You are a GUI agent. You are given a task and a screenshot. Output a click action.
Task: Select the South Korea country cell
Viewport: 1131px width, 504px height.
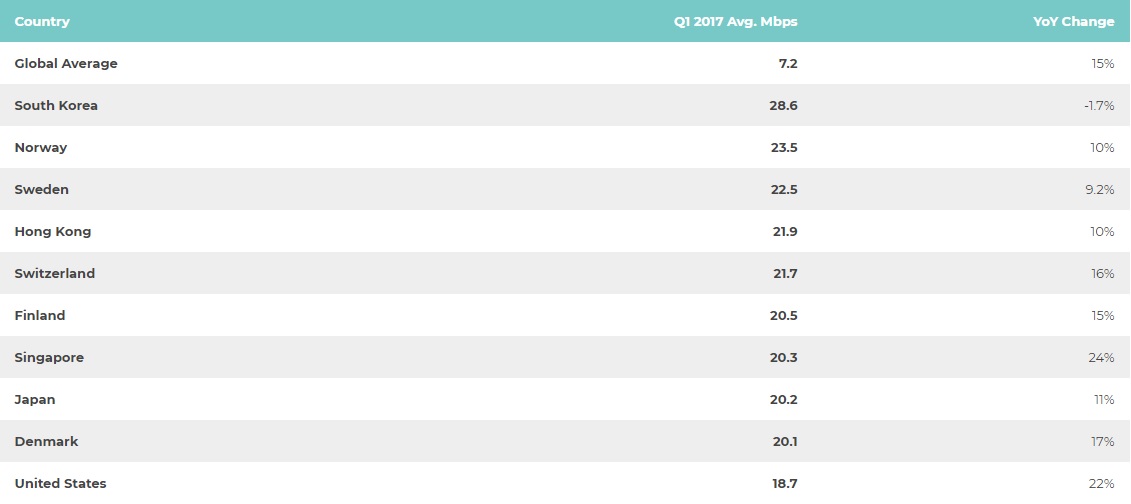click(56, 105)
